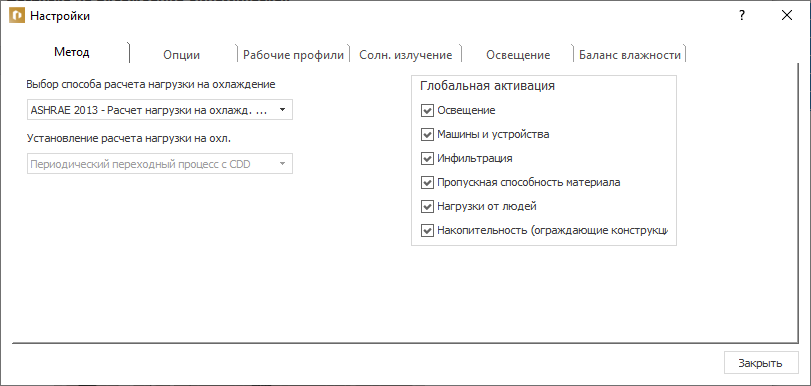The height and width of the screenshot is (386, 811).
Task: Open the Опции tab
Action: 182,55
